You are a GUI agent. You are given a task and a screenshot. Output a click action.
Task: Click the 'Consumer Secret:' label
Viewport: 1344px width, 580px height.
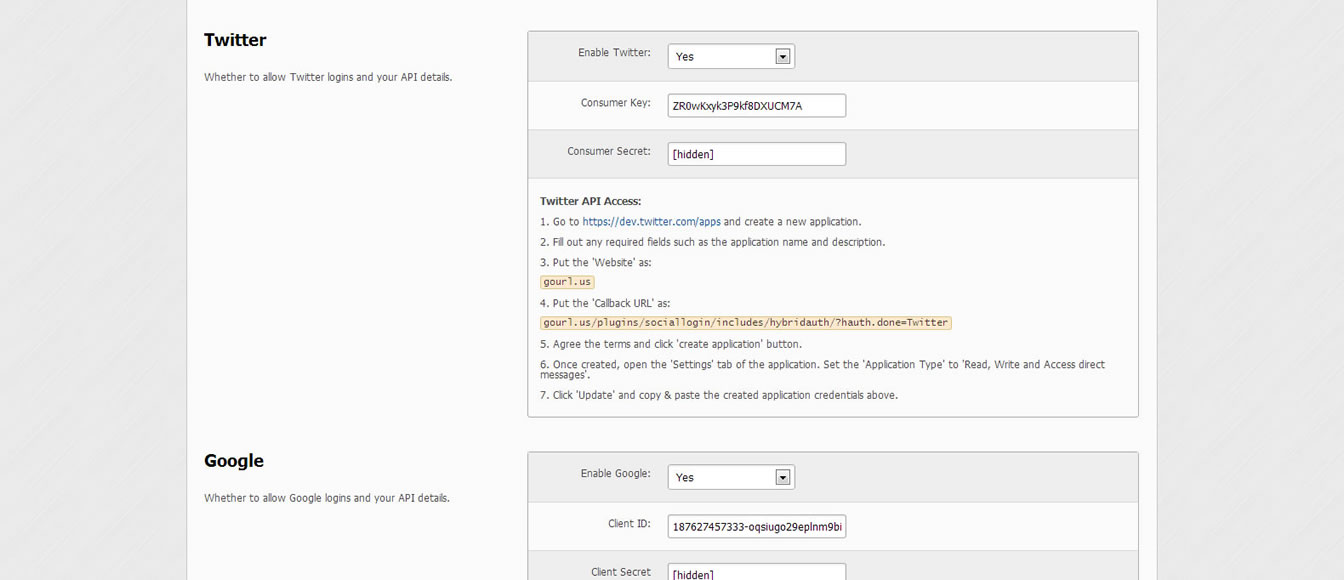(x=608, y=152)
